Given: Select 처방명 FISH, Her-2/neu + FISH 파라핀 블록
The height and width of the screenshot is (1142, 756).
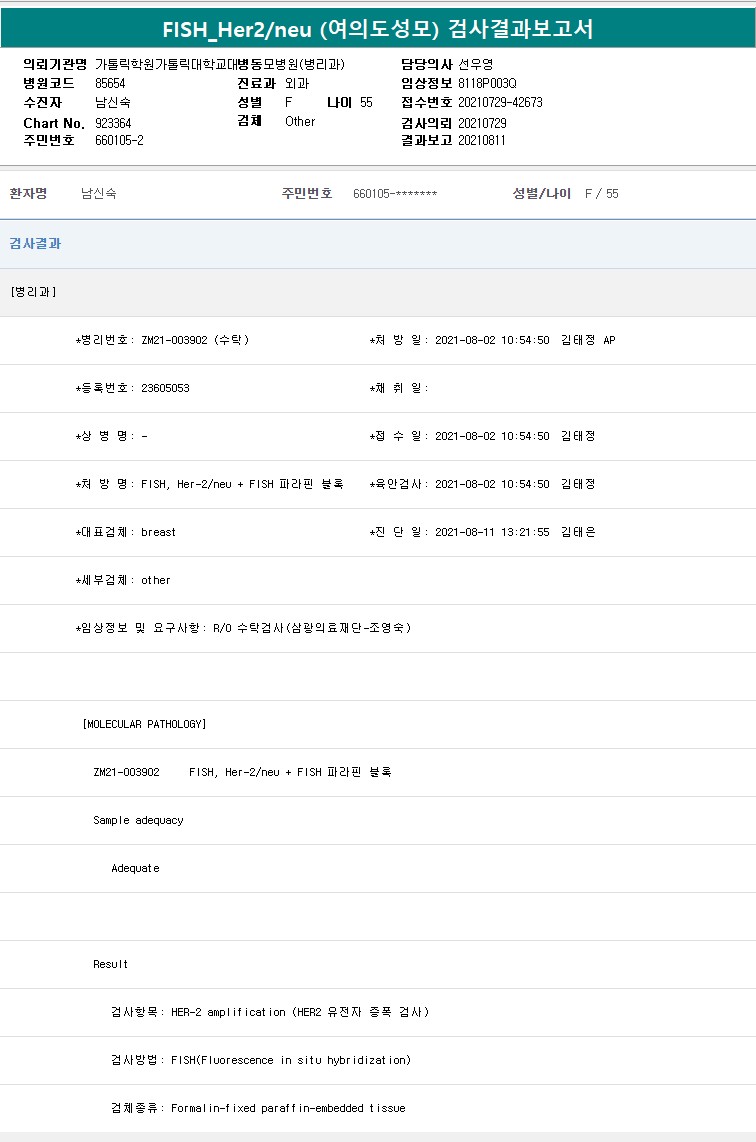Looking at the screenshot, I should pyautogui.click(x=210, y=484).
